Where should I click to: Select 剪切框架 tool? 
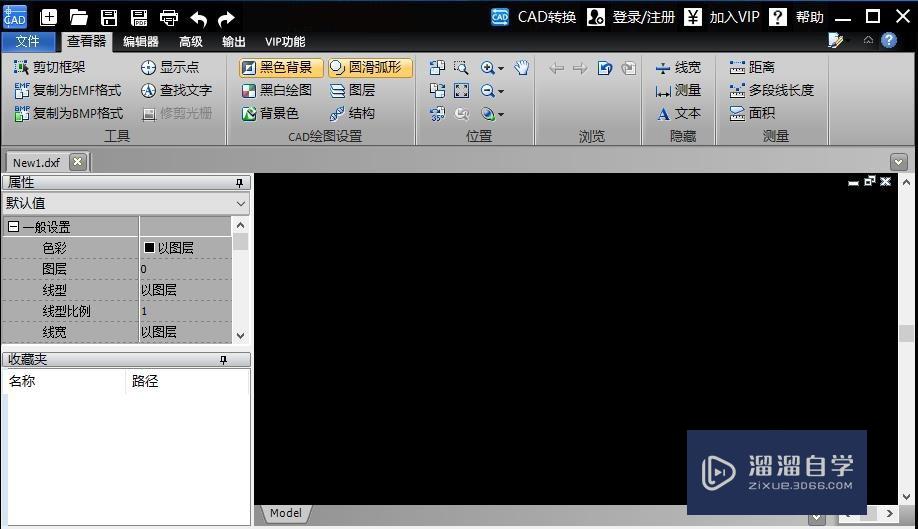click(50, 67)
